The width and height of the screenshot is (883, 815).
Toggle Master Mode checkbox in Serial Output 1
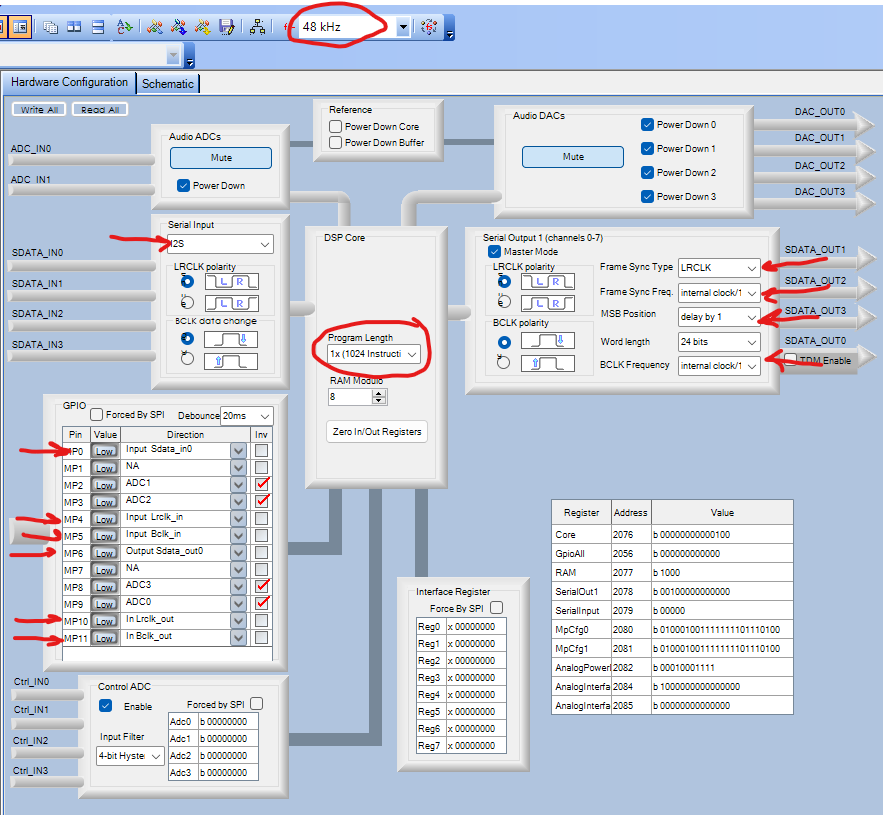pyautogui.click(x=494, y=251)
